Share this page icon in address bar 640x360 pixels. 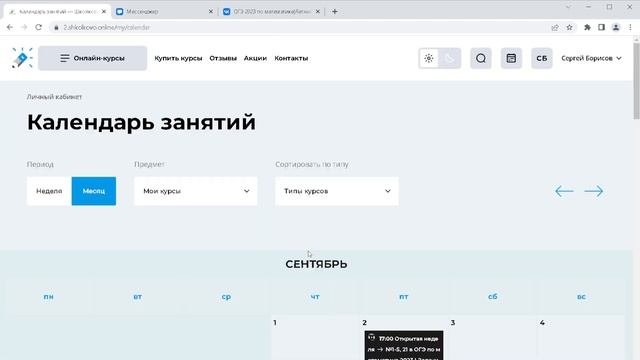[555, 27]
